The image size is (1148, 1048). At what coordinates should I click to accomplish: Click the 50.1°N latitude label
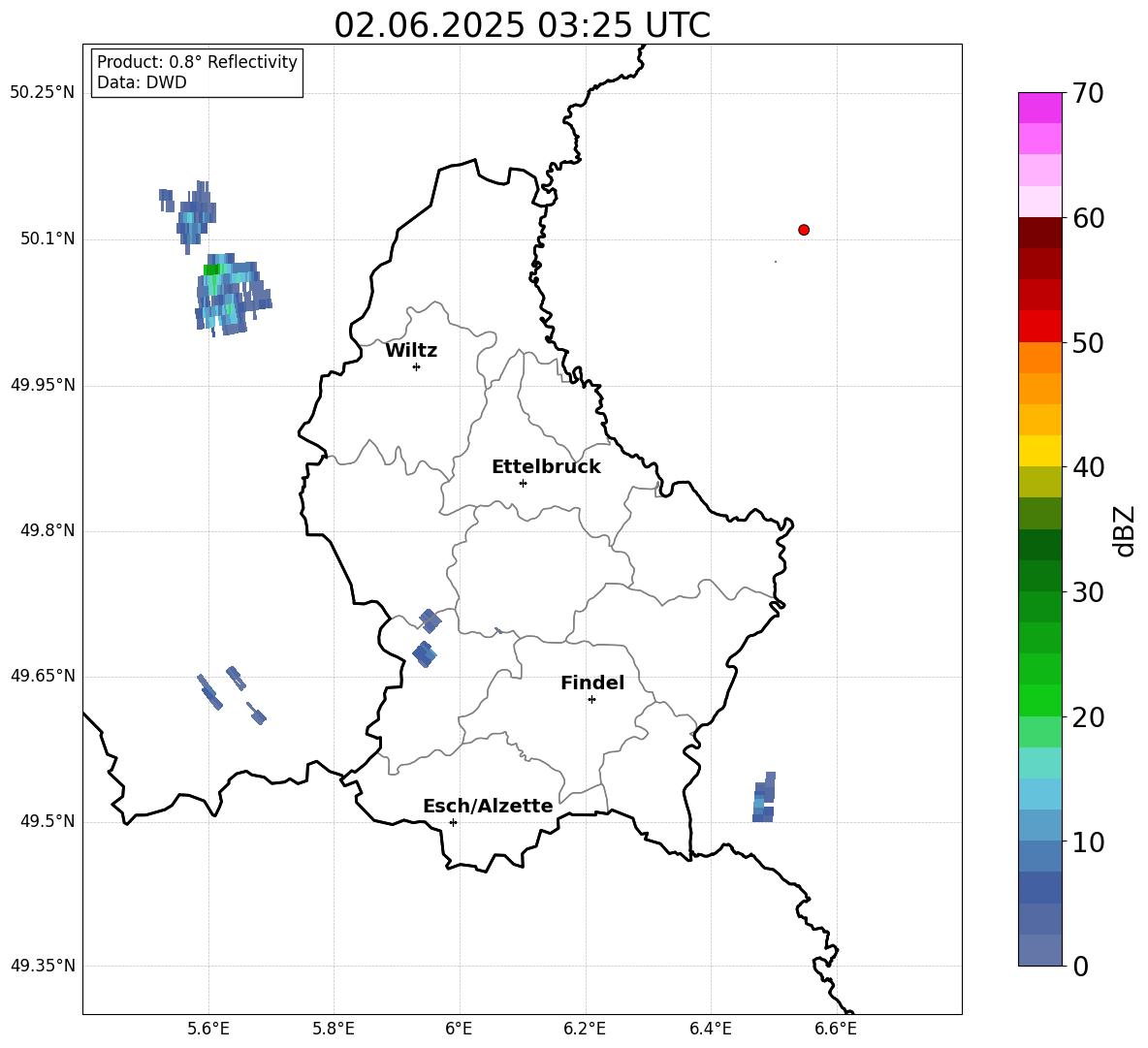click(x=48, y=238)
